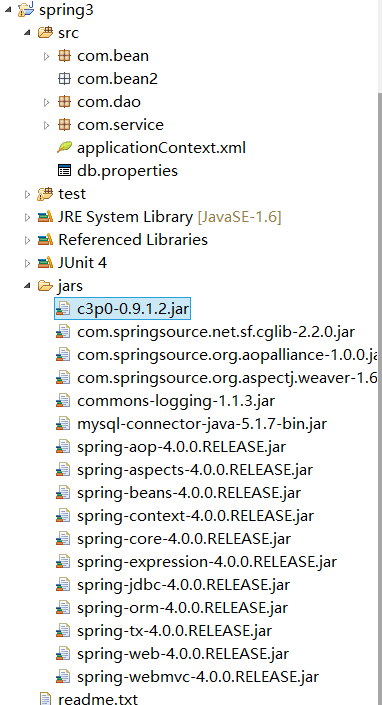Select JRE System Library [JavaSE-1.6]
The height and width of the screenshot is (705, 382).
170,217
